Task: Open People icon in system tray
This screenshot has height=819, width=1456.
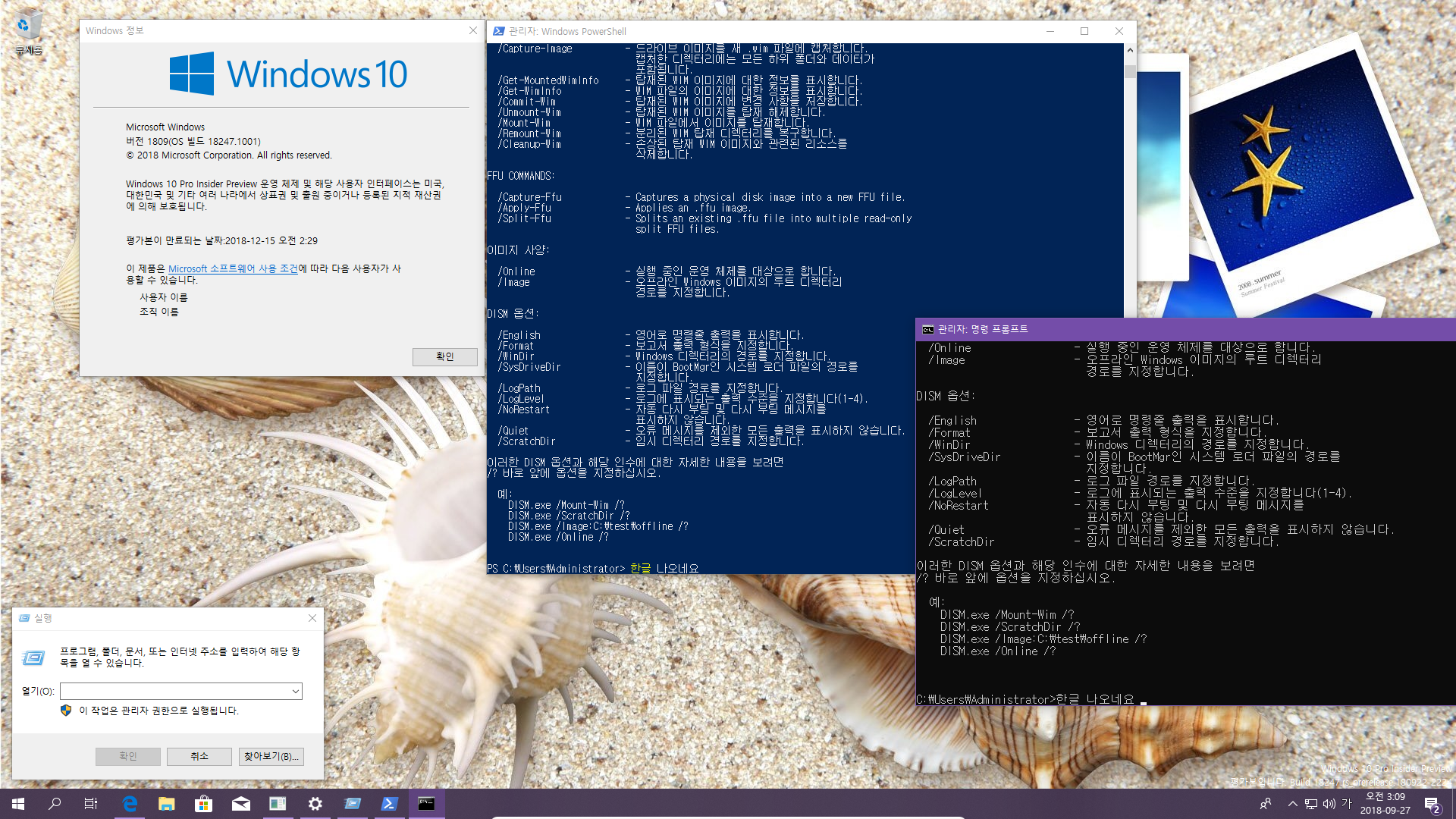Action: click(1265, 804)
